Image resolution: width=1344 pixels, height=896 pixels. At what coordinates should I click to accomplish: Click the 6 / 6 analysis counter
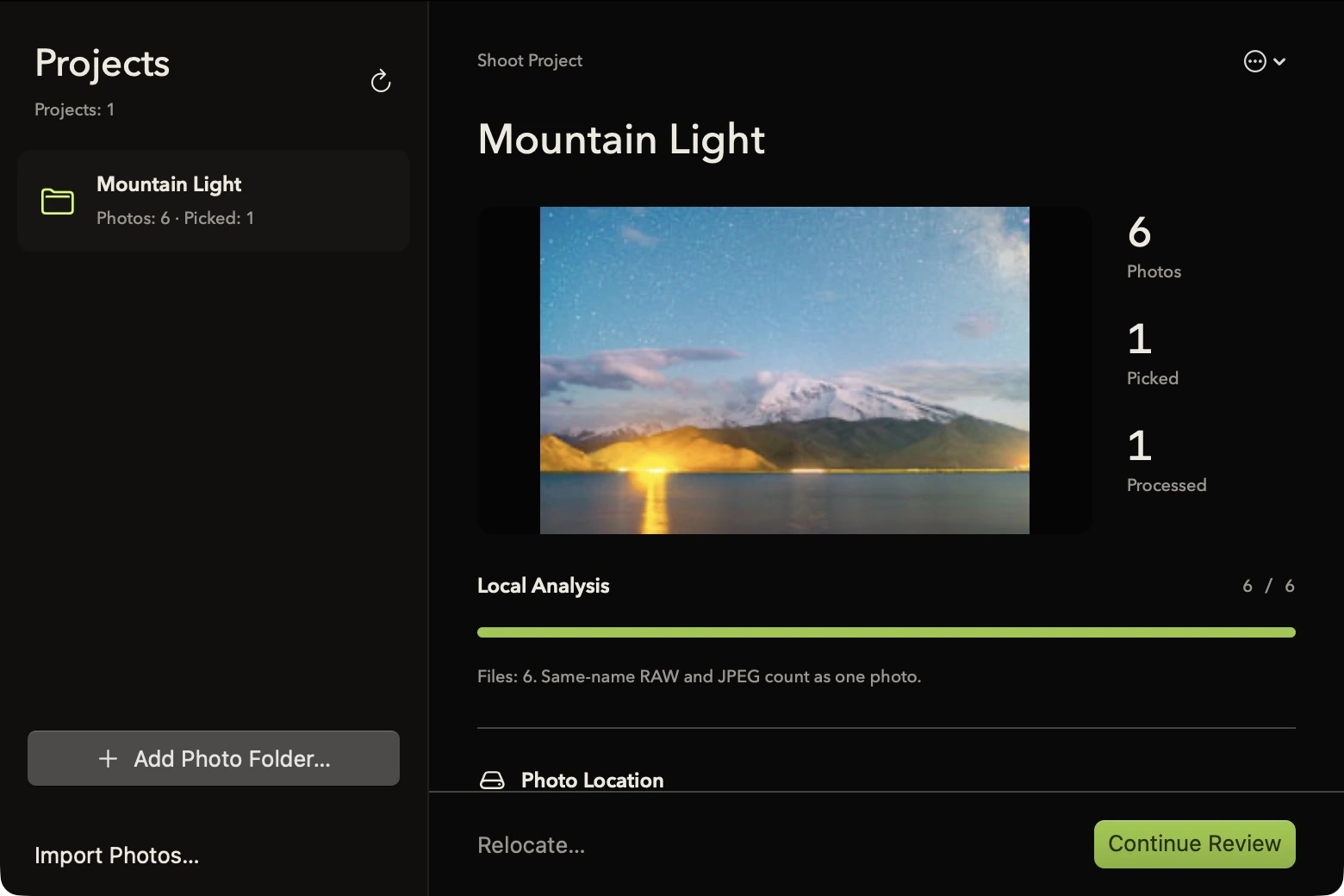(x=1268, y=586)
